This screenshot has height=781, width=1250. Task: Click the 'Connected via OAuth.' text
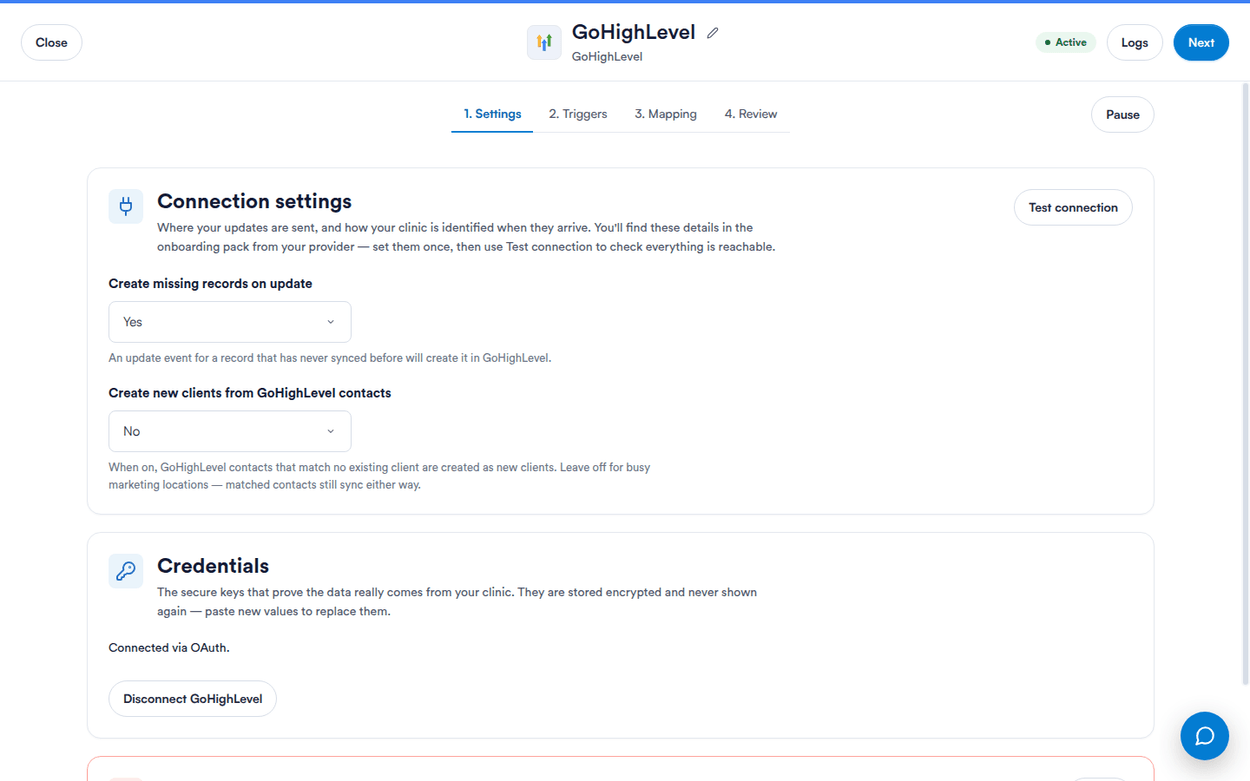pos(169,647)
